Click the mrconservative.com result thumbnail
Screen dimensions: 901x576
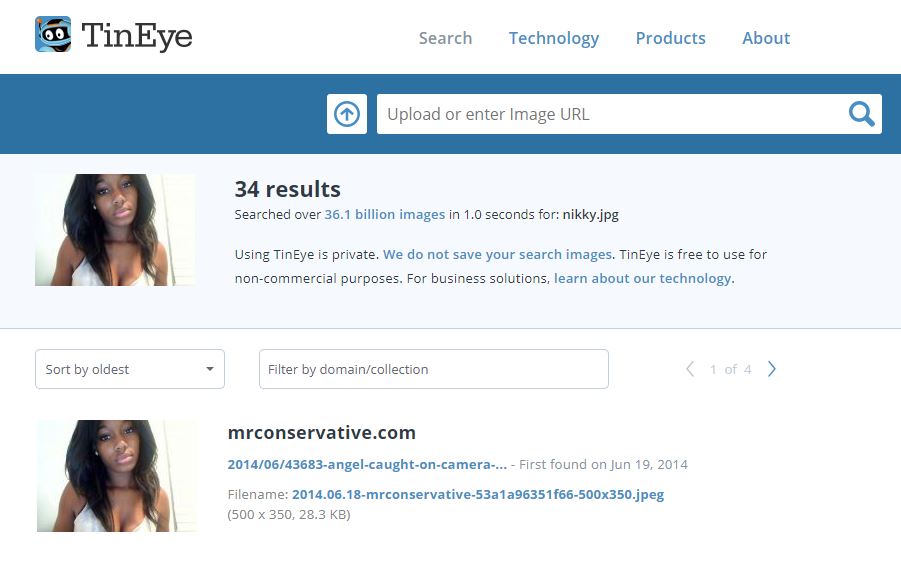117,475
